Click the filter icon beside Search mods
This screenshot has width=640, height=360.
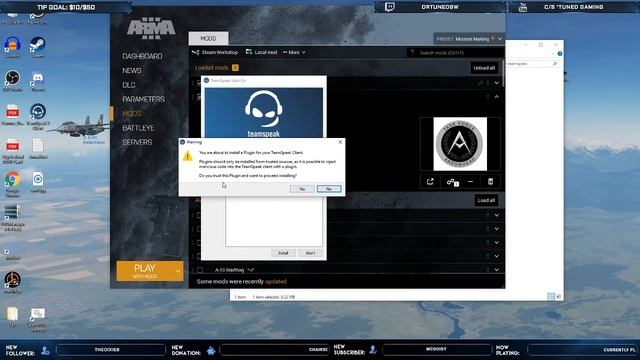[412, 52]
